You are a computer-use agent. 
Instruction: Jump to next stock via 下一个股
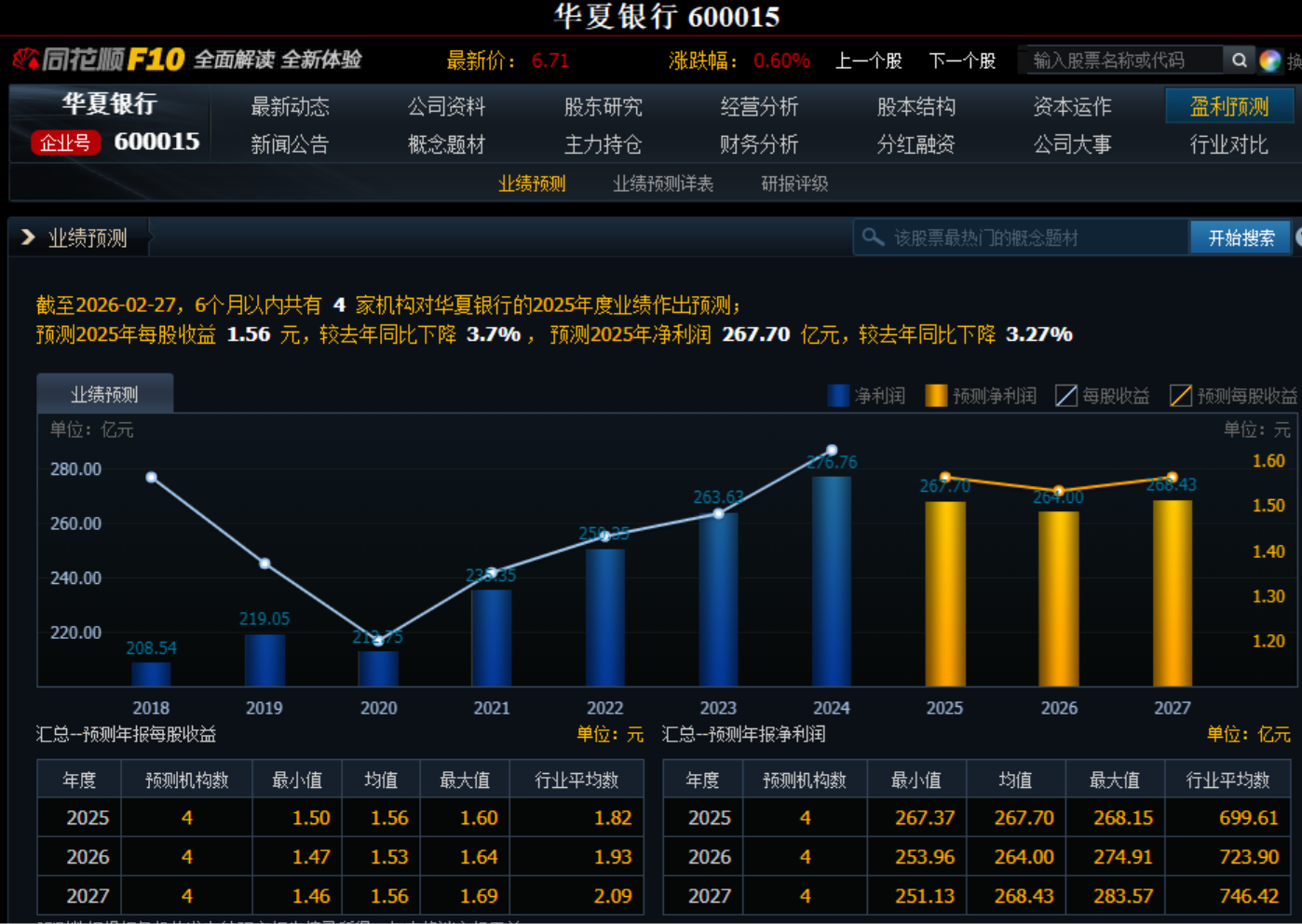[x=962, y=61]
